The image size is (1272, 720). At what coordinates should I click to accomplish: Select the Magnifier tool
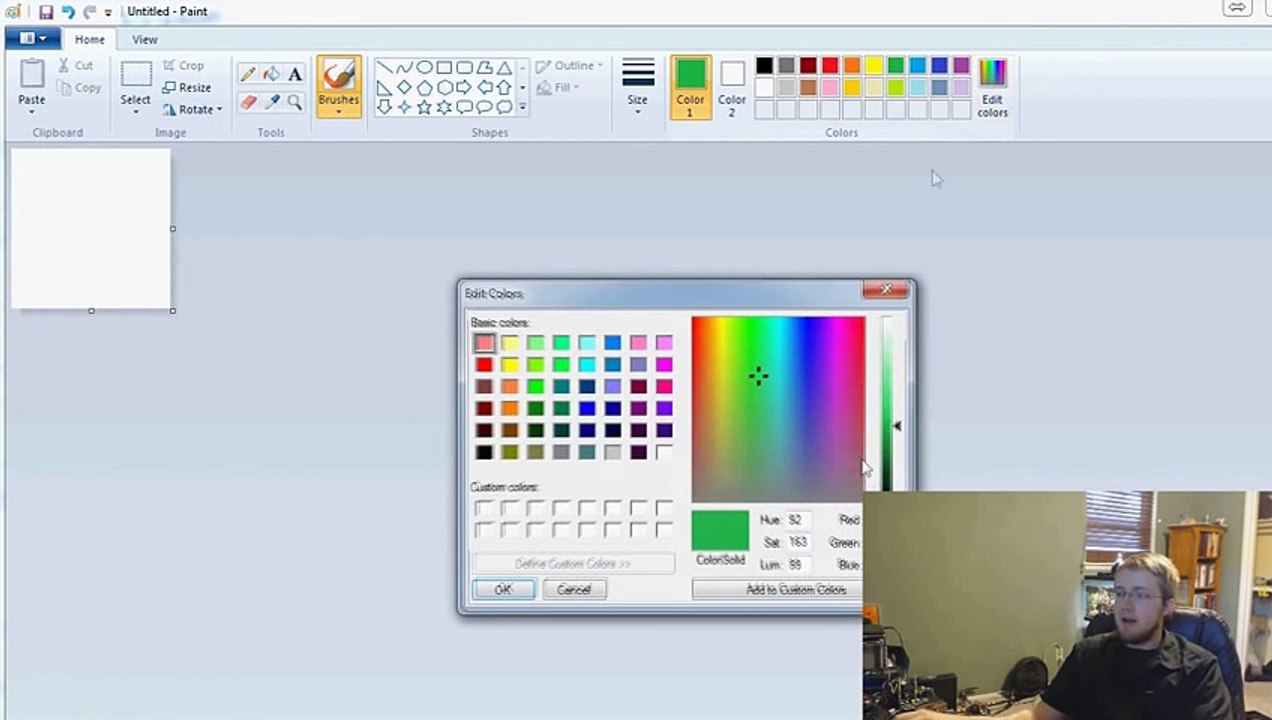click(x=295, y=102)
